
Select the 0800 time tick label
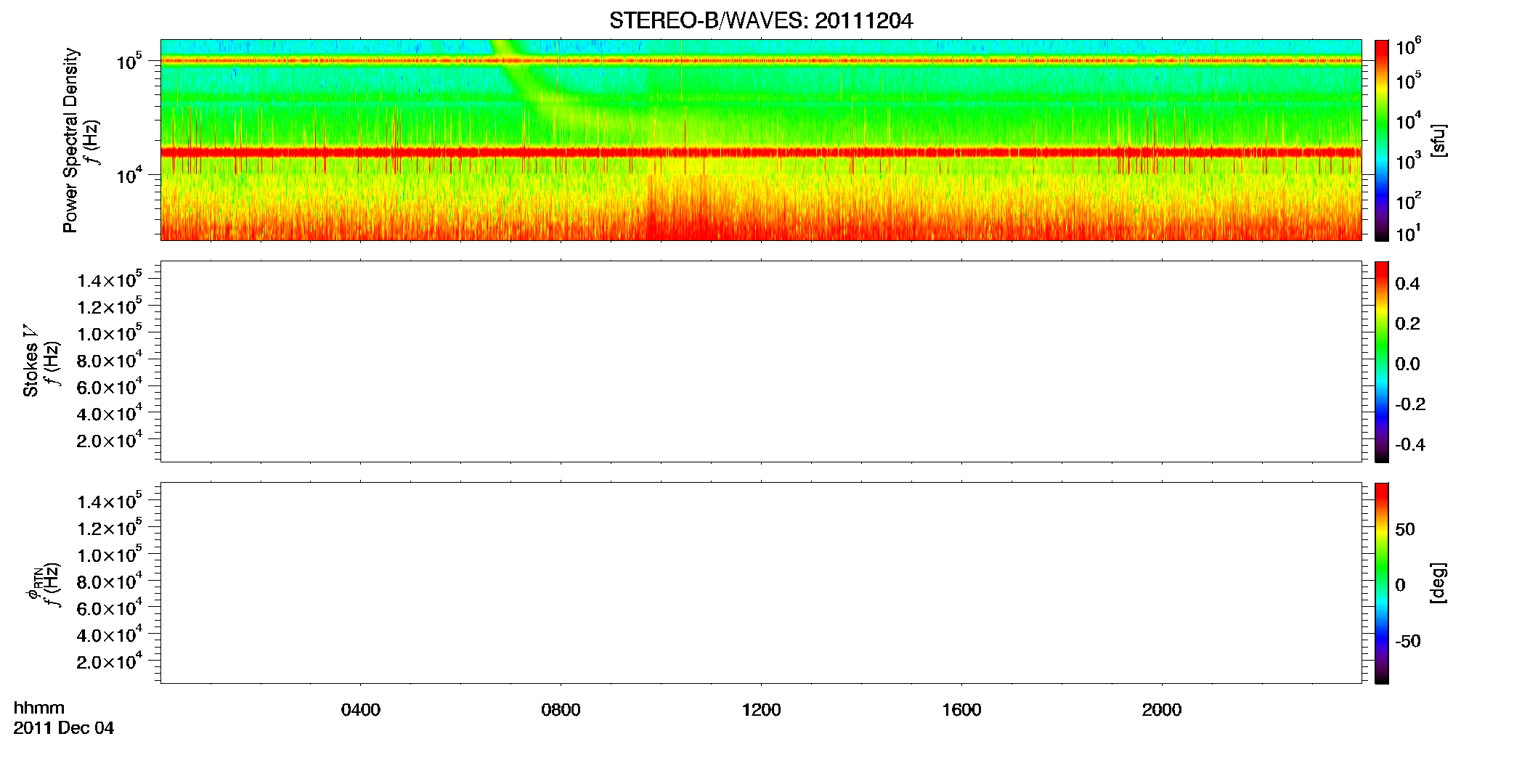pyautogui.click(x=561, y=710)
